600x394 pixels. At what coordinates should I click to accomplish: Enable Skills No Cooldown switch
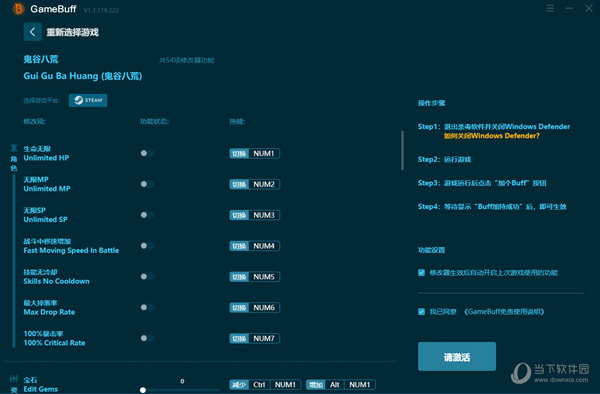[147, 277]
